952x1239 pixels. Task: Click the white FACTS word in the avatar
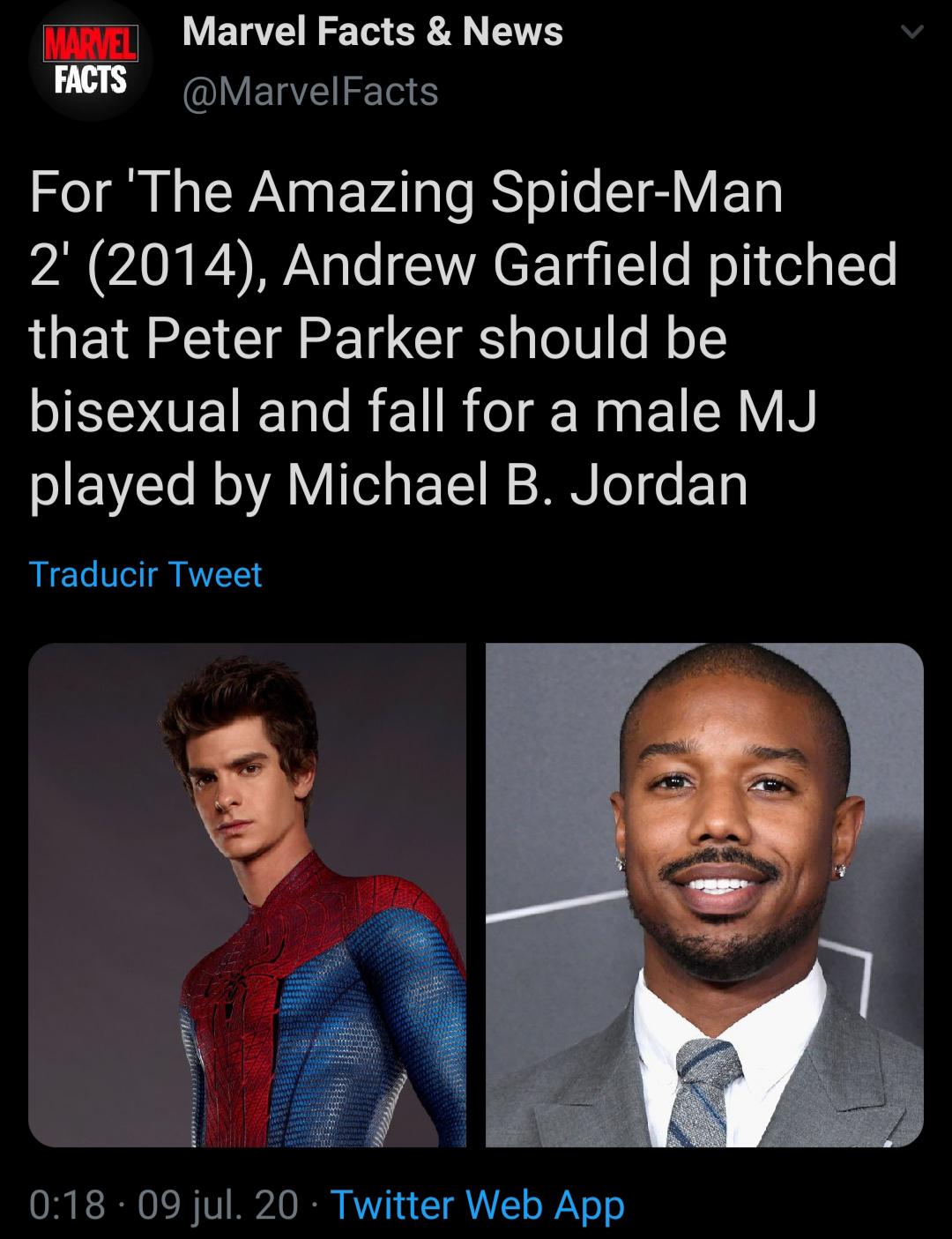(x=88, y=78)
